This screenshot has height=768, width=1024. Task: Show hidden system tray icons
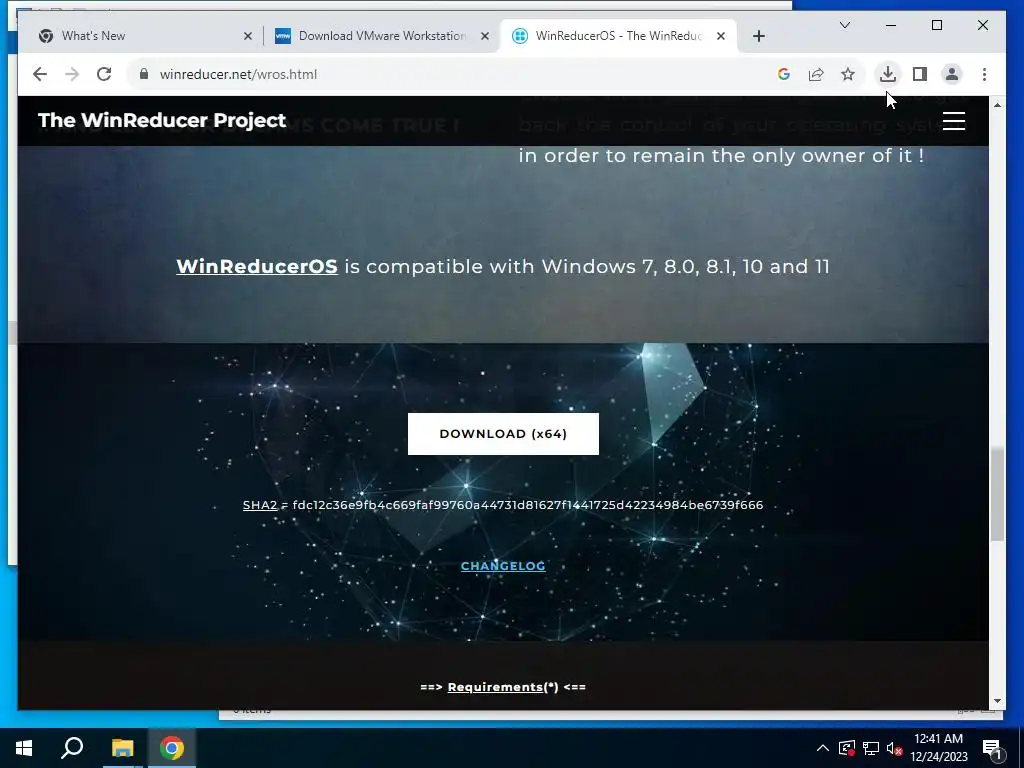823,748
